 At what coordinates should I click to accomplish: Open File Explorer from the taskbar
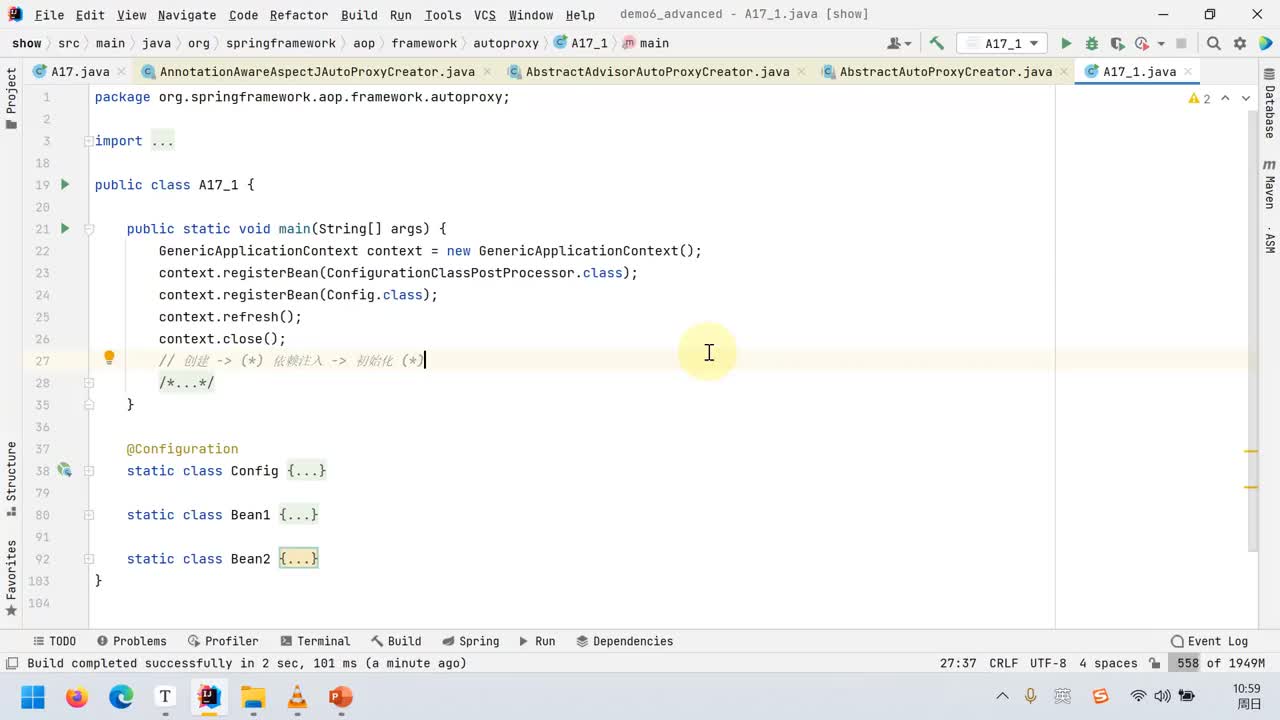253,697
